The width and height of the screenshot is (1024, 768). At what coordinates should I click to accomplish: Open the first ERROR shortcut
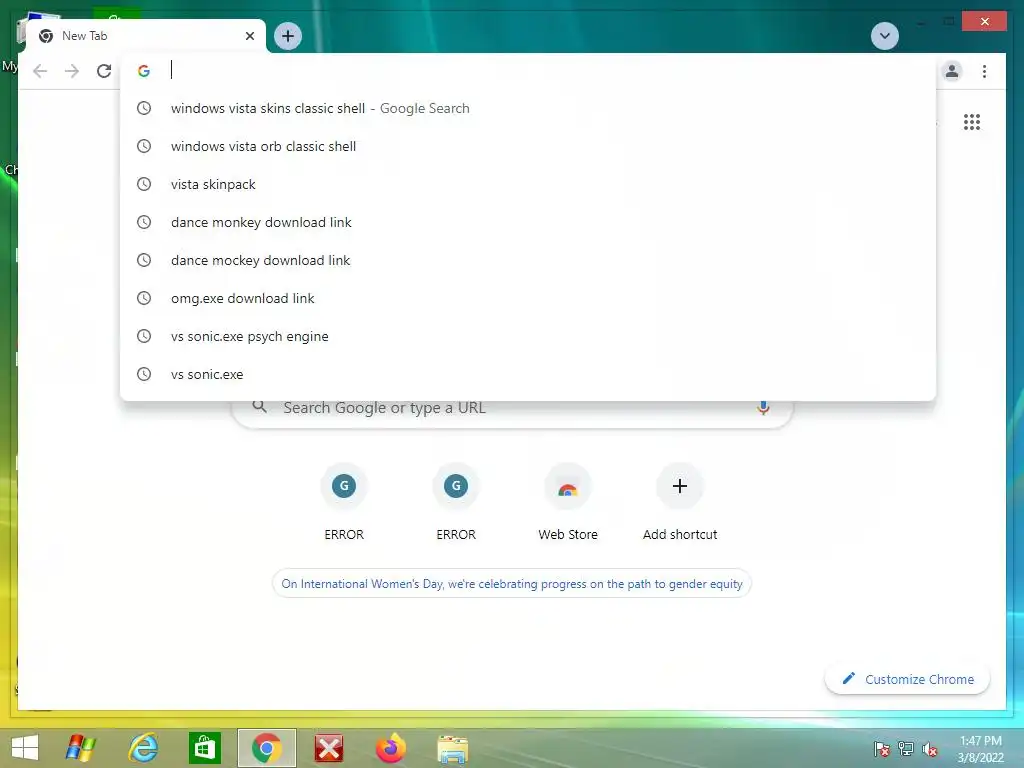pyautogui.click(x=344, y=500)
